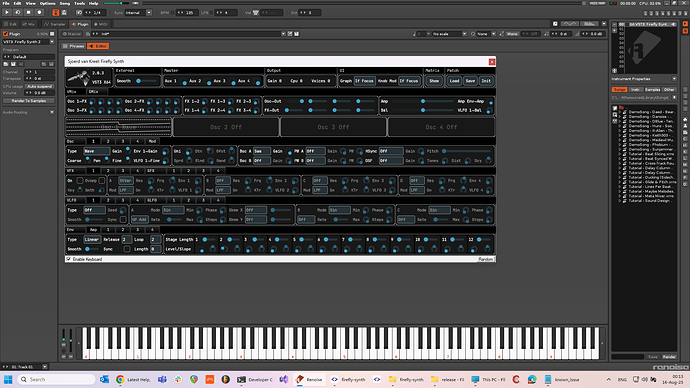Toggle the Env Sync checkbox

tap(127, 249)
